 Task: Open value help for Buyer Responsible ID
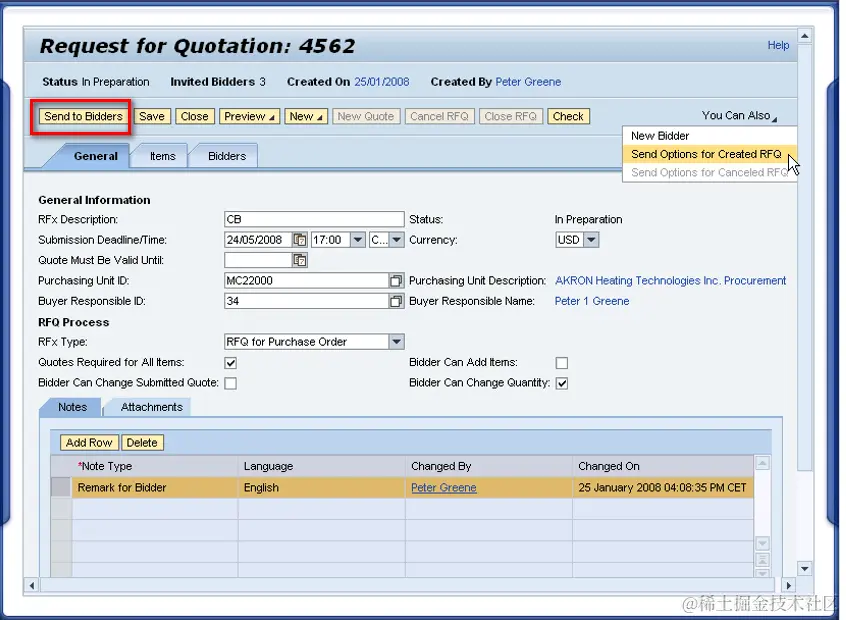click(x=396, y=301)
